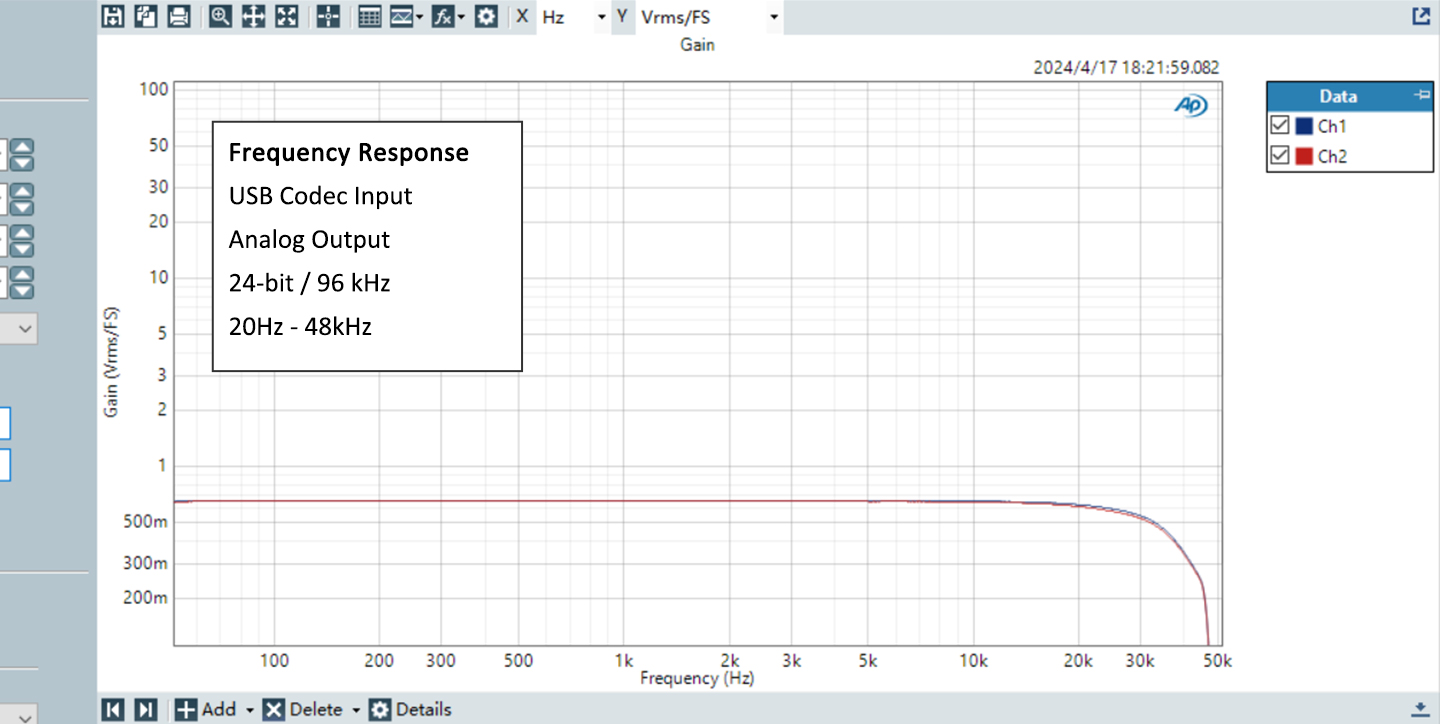Uncheck the Ch1 trace checkbox
1440x724 pixels.
click(1279, 126)
